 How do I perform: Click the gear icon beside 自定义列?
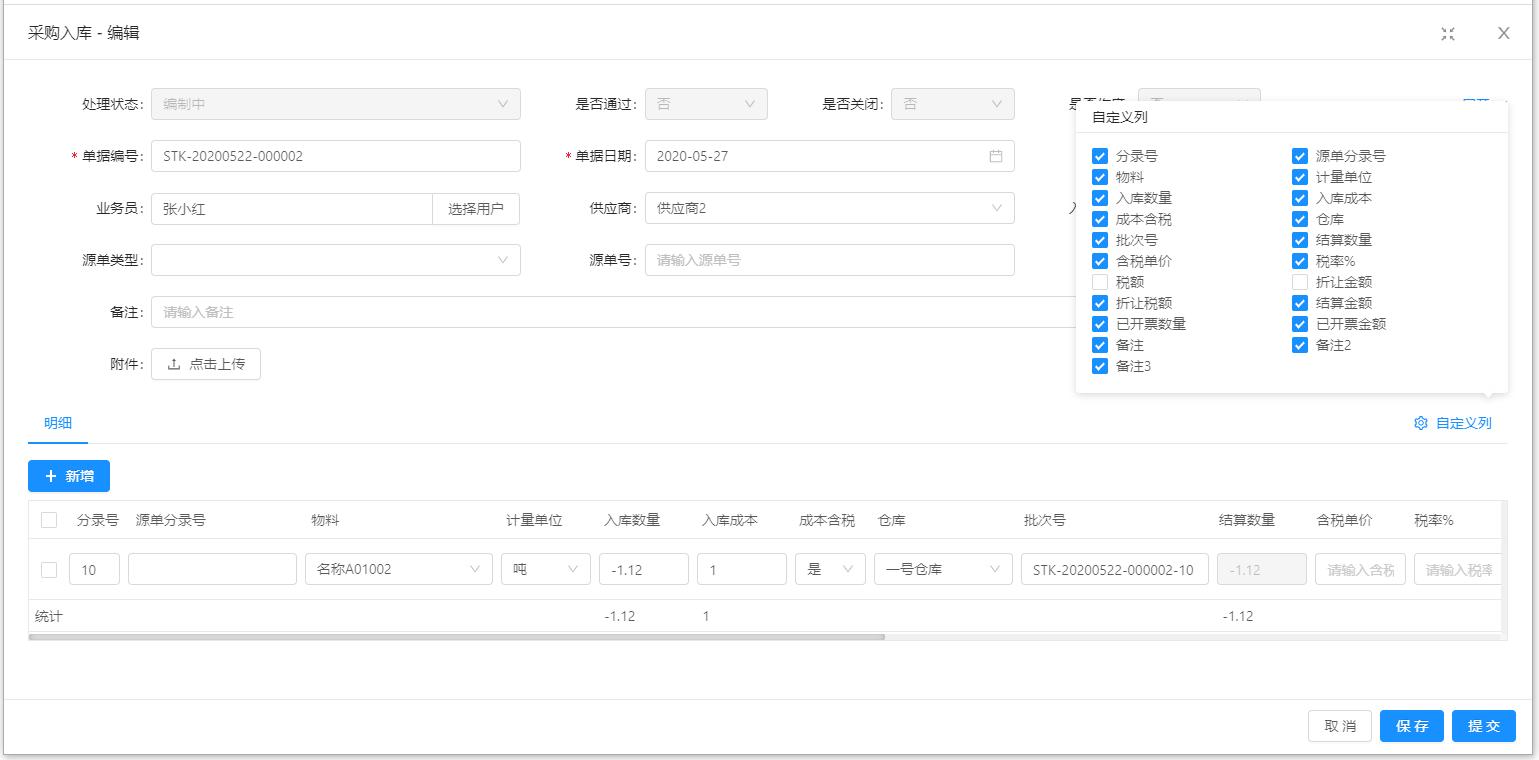coord(1420,423)
